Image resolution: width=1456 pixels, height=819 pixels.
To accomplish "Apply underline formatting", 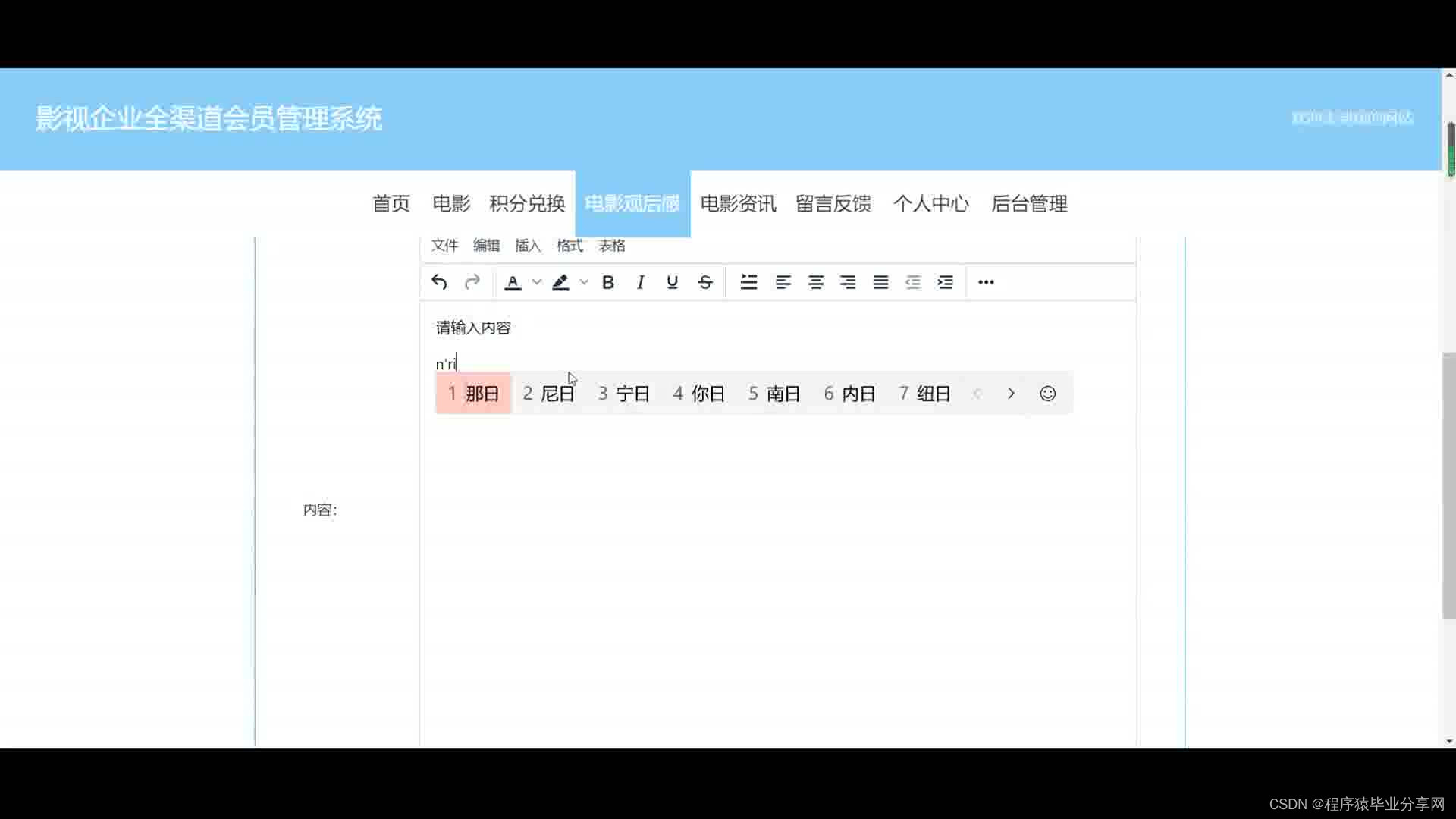I will [x=672, y=282].
